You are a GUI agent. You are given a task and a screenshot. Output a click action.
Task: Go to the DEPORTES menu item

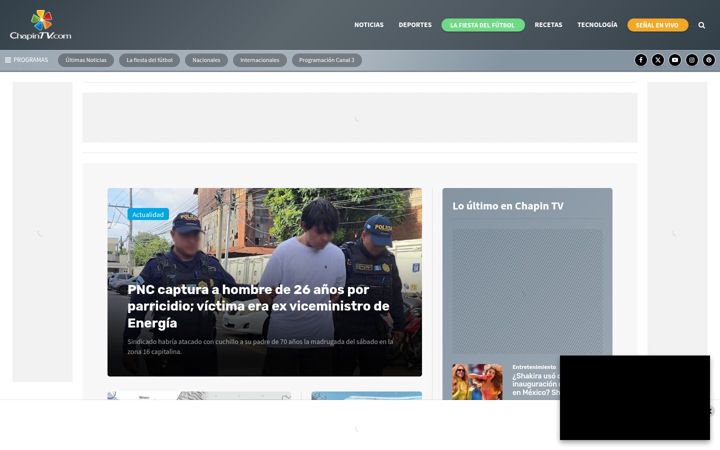(x=415, y=25)
